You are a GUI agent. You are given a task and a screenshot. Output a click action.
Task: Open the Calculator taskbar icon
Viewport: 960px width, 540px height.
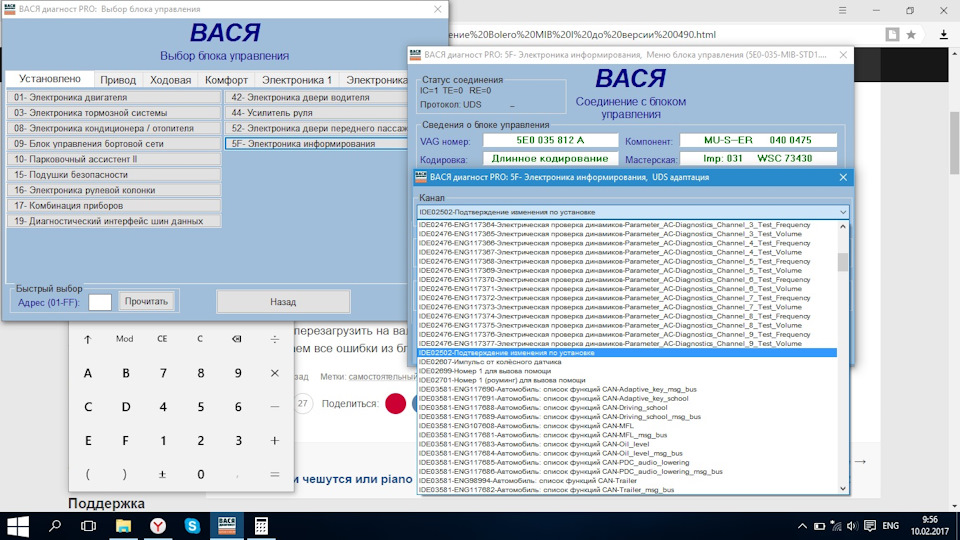tap(261, 526)
